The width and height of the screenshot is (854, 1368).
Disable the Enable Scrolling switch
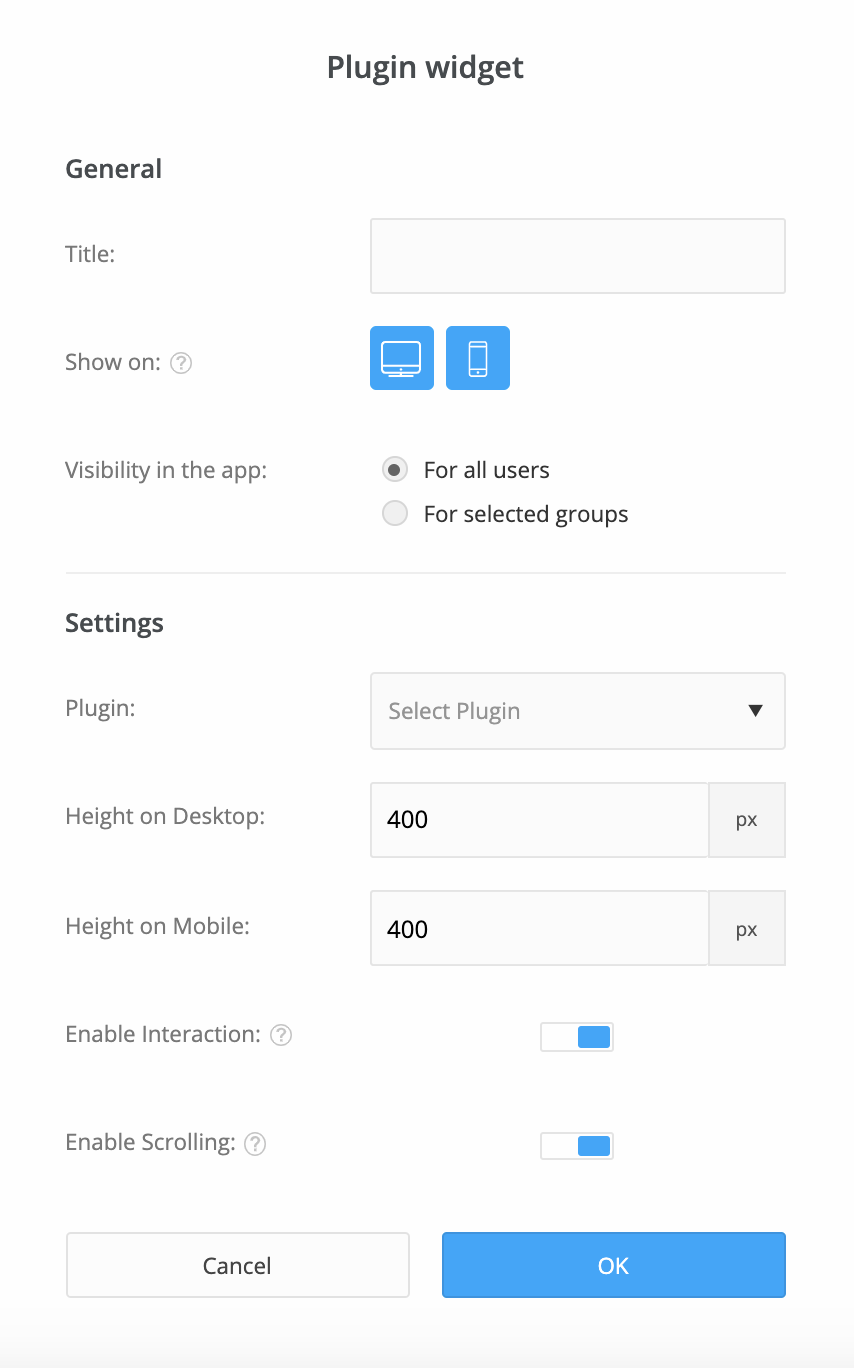click(576, 1145)
